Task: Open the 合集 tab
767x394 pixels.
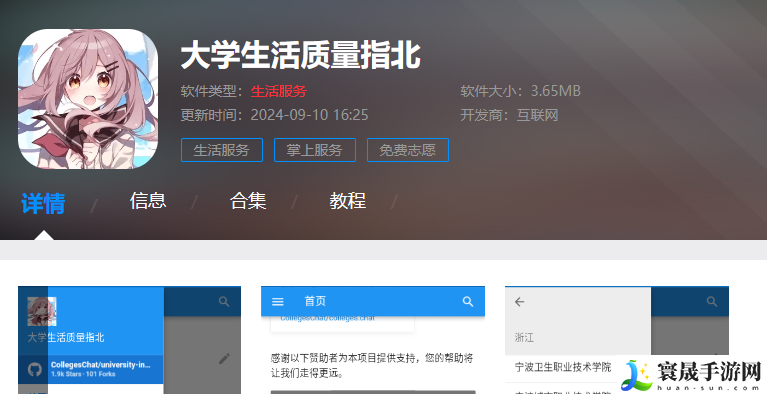Action: 248,201
